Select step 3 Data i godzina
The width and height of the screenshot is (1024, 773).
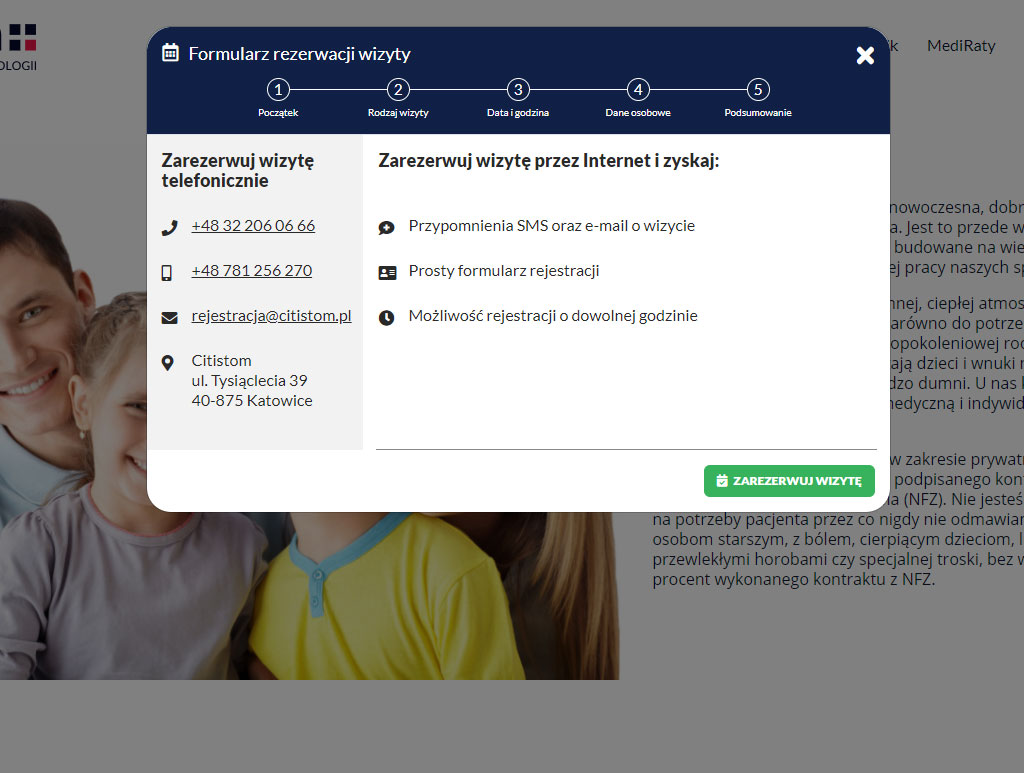tap(518, 90)
